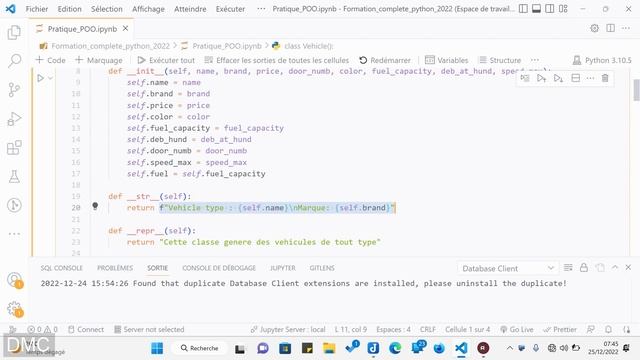Show more menu bar items ellipsis
This screenshot has height=360, width=640.
[x=261, y=9]
